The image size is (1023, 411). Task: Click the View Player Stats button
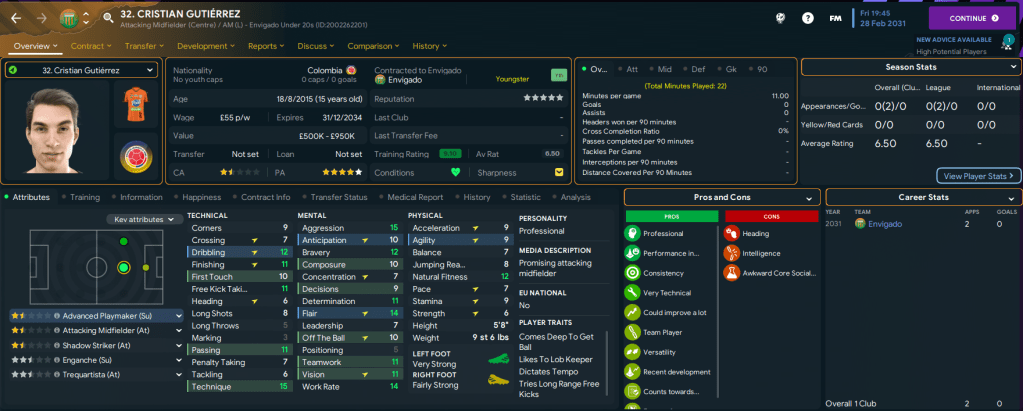[x=979, y=175]
